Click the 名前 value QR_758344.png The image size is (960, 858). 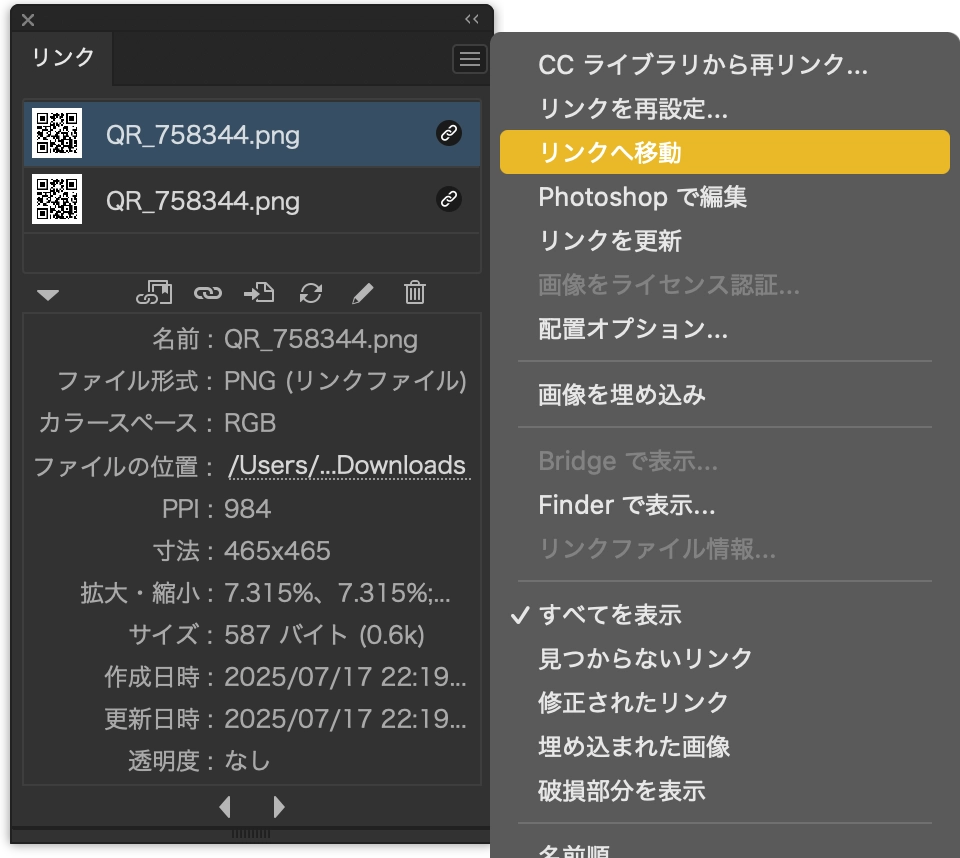(321, 339)
